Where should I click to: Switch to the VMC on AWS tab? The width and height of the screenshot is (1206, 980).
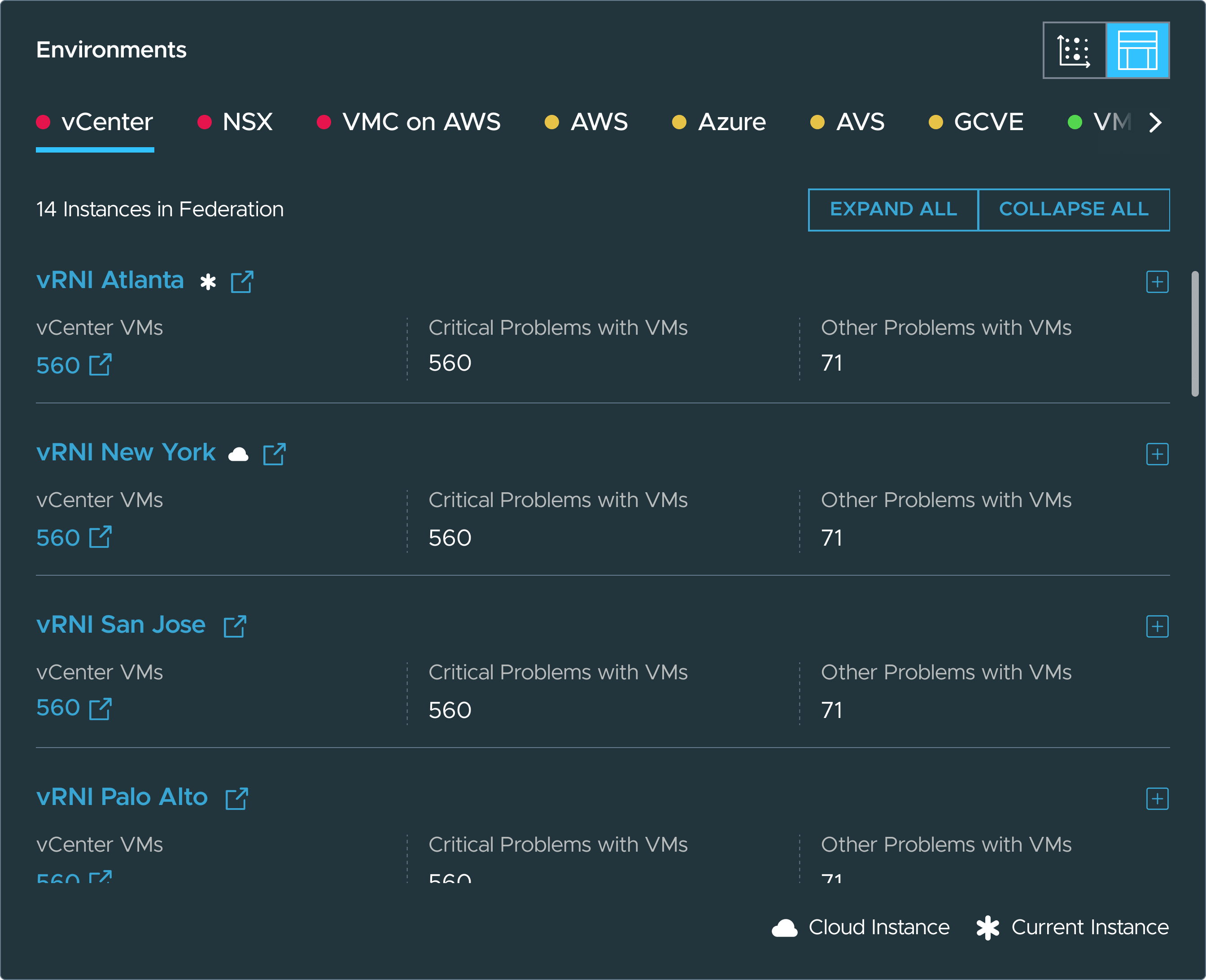409,122
